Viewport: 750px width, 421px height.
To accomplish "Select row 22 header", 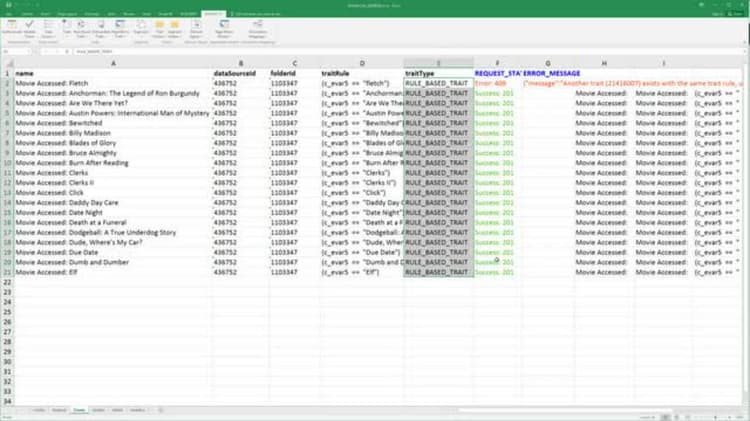I will point(7,282).
